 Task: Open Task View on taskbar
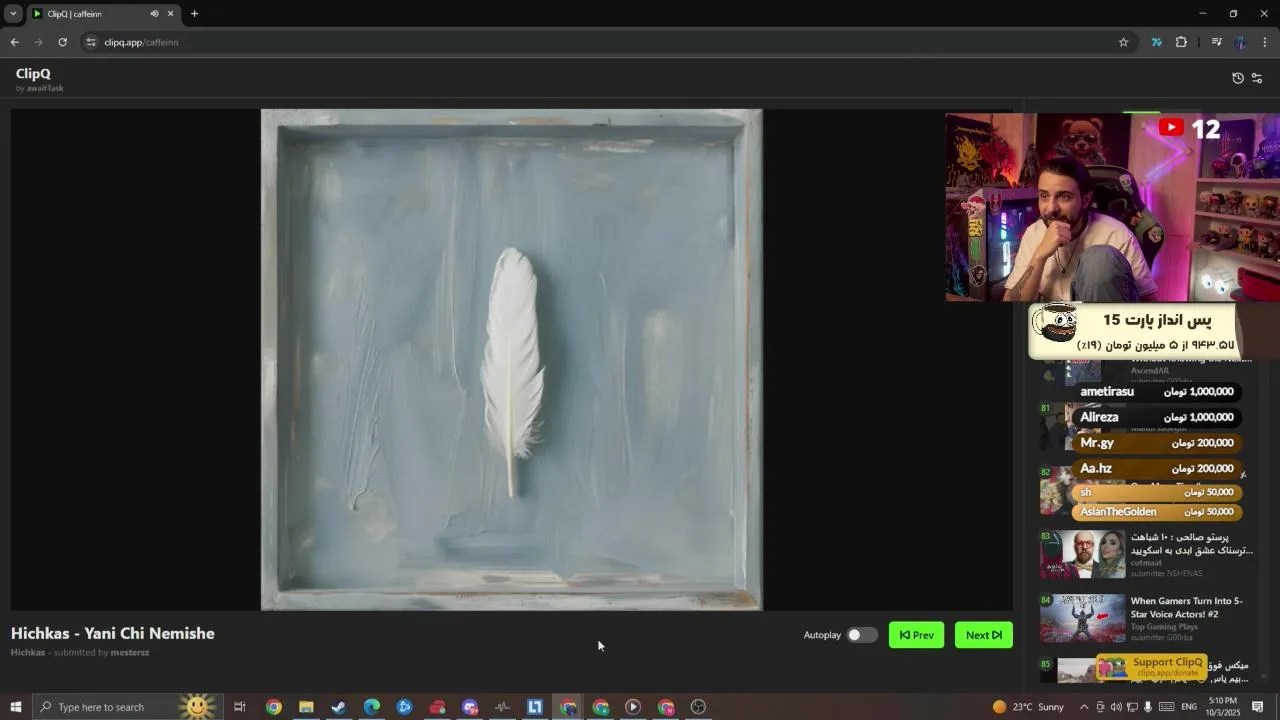tap(240, 707)
